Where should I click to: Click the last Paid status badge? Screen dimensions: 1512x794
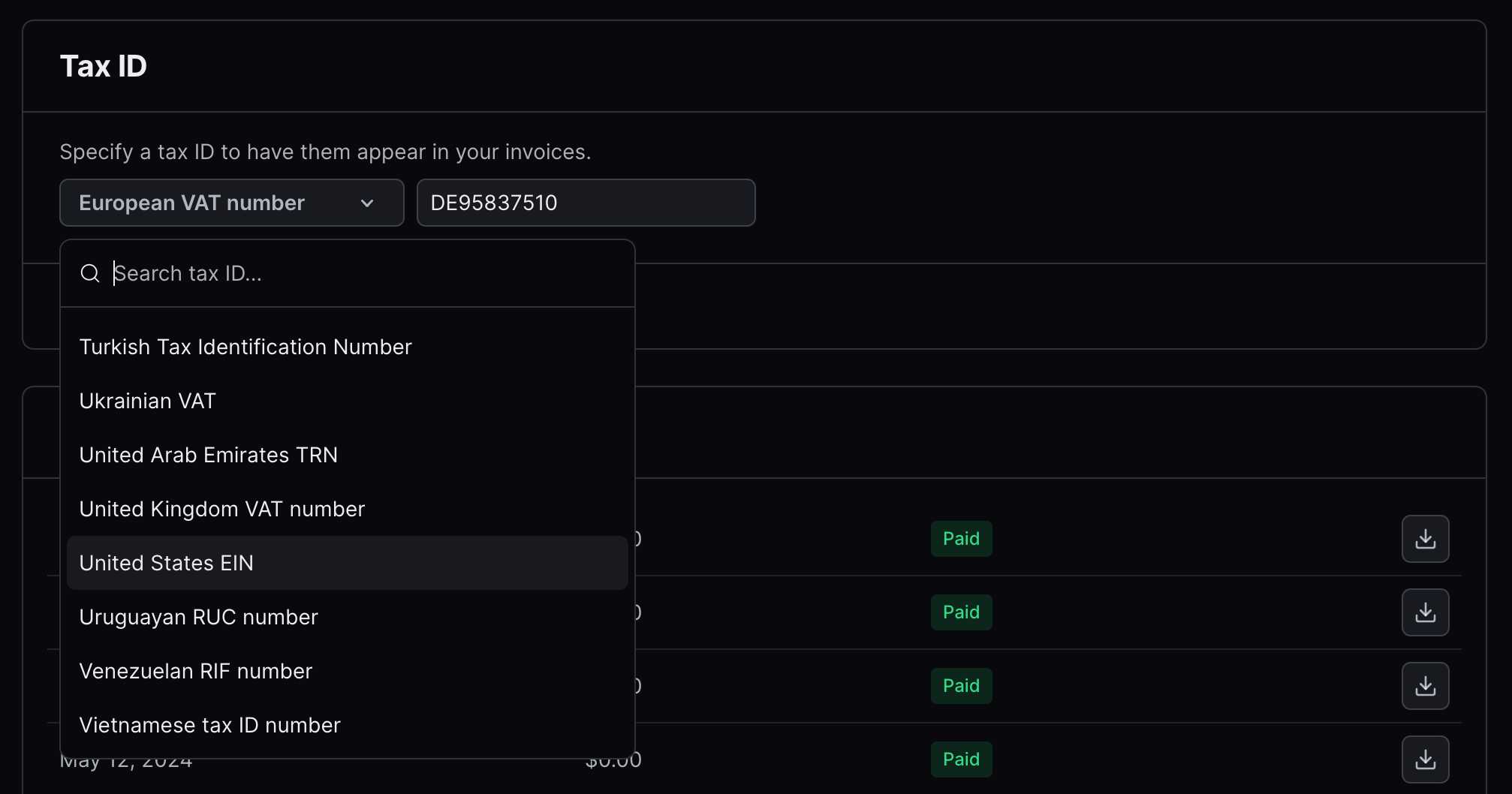pos(961,759)
